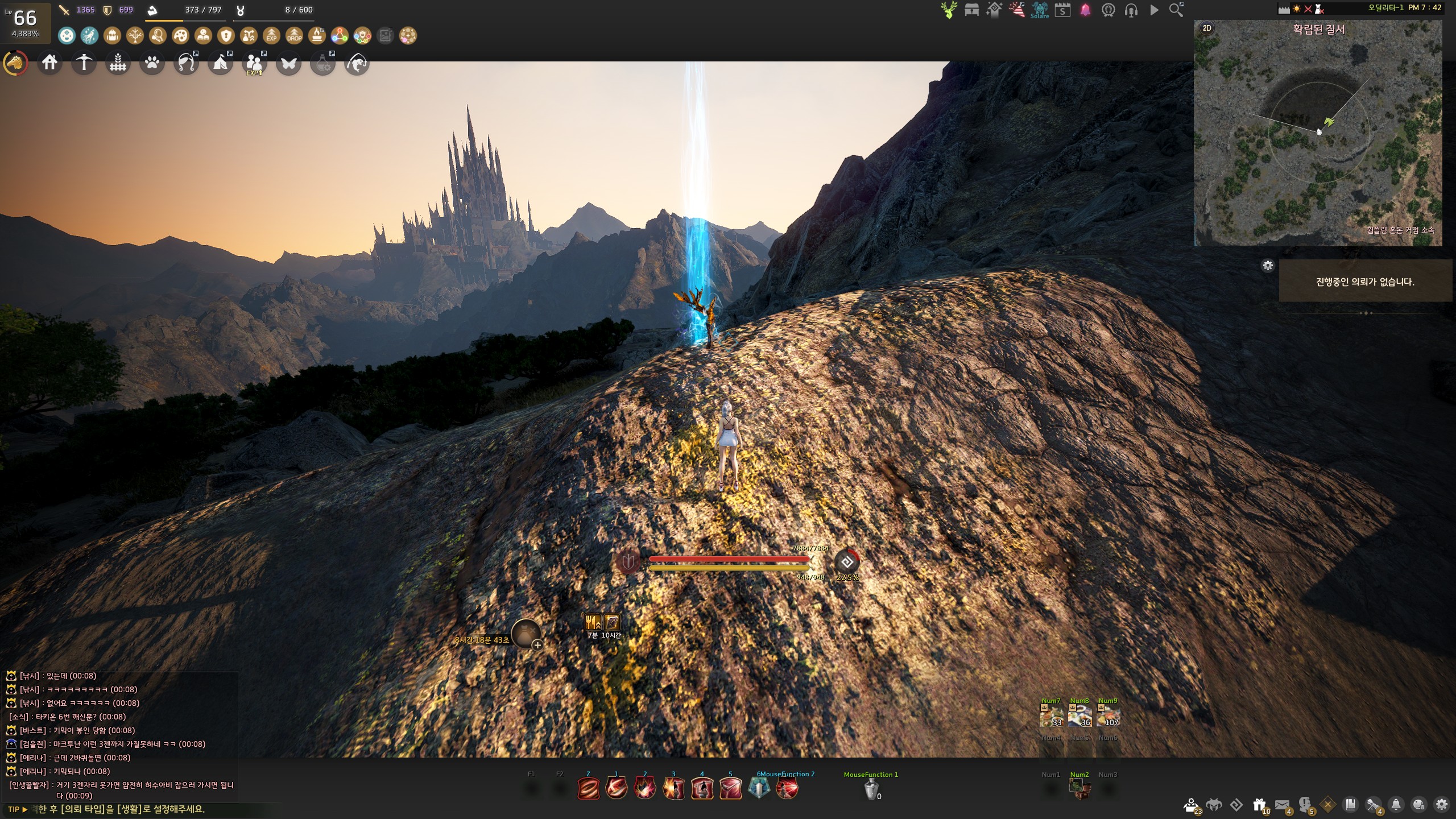Activate skill slot 4 on hotbar
The width and height of the screenshot is (1456, 819).
tap(702, 789)
